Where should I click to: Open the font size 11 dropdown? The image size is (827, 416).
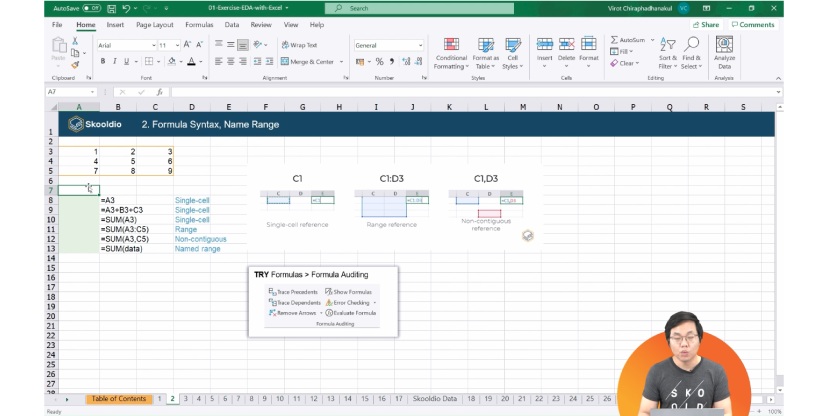(177, 45)
